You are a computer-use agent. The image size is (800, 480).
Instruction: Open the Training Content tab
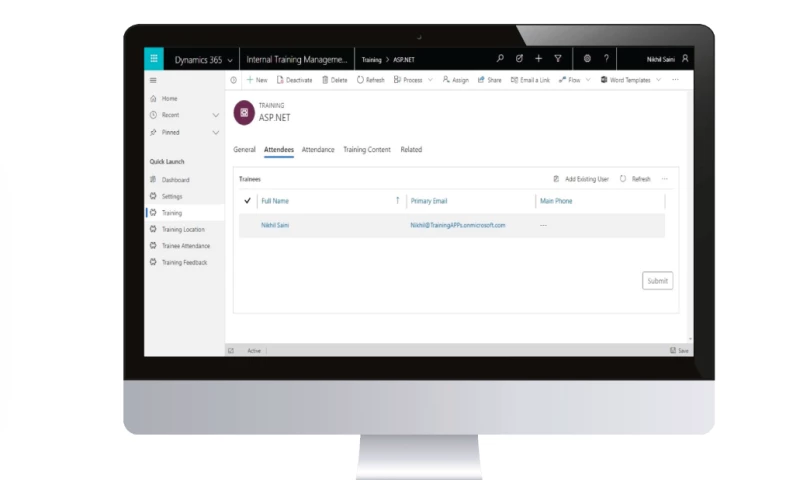[367, 149]
